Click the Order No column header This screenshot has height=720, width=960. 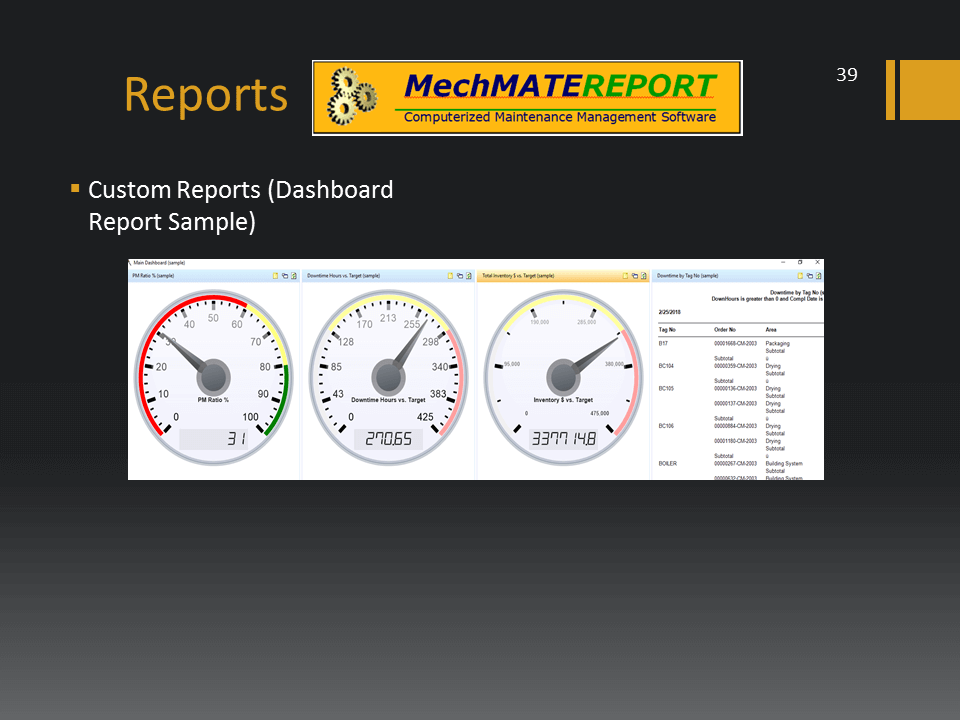pyautogui.click(x=725, y=330)
